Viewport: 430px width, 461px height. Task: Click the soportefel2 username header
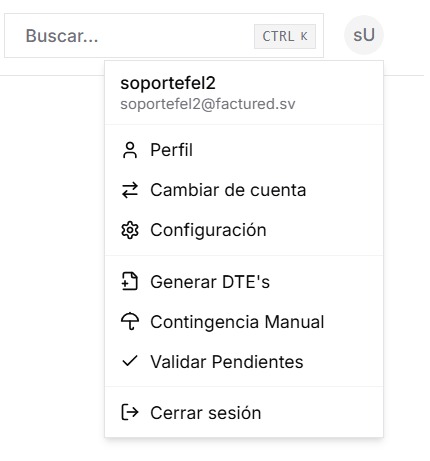tap(168, 83)
